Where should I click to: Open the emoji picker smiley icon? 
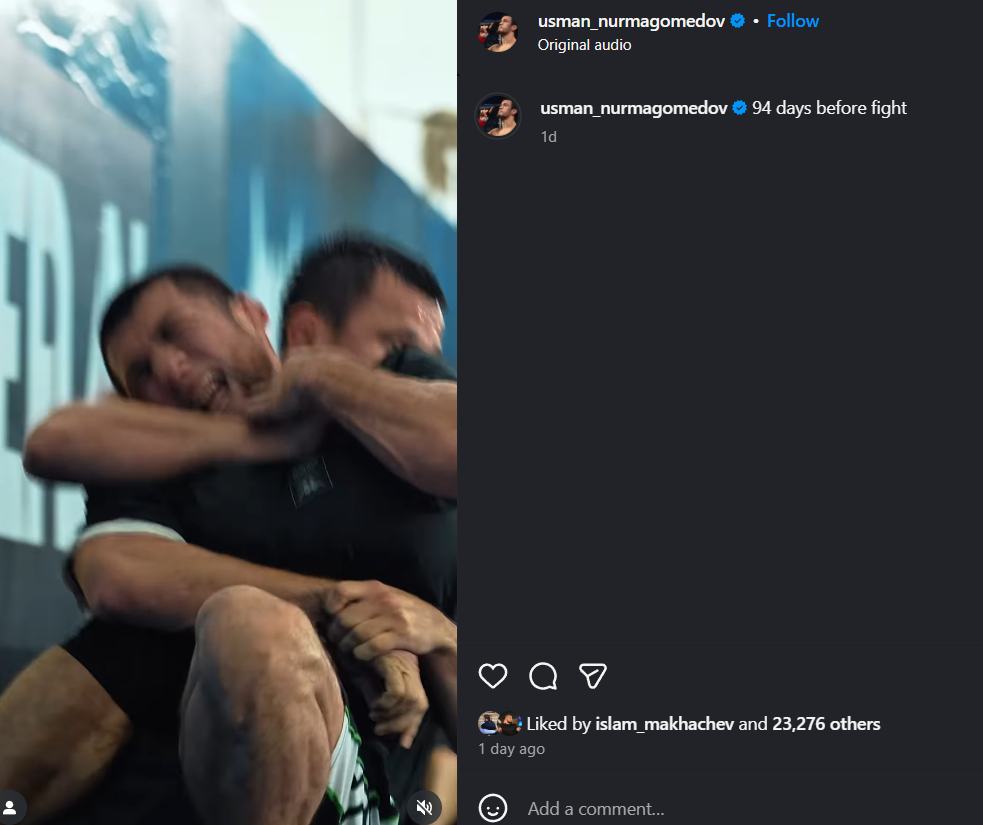(x=493, y=808)
